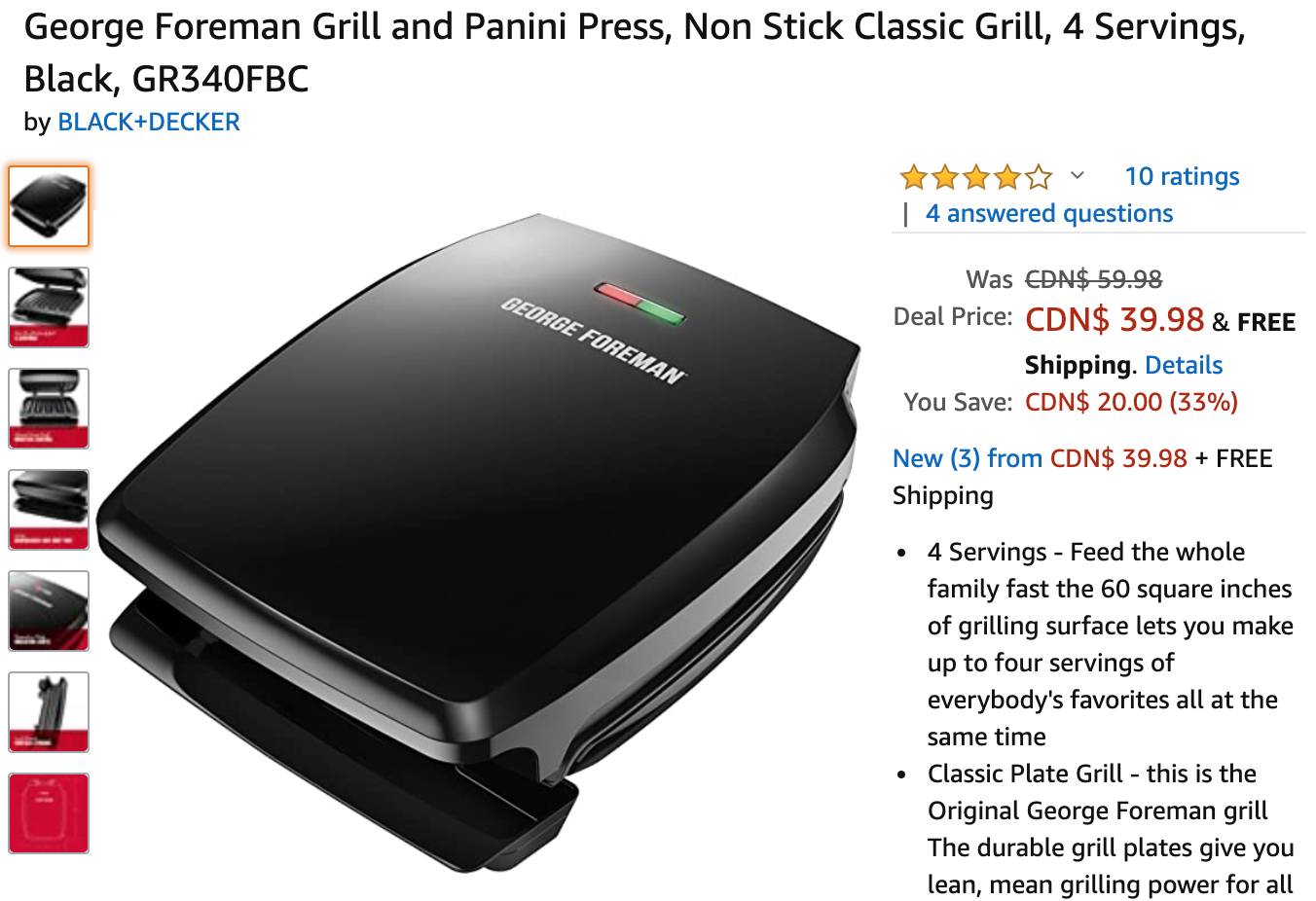Open the BLACK+DECKER brand link
1316x901 pixels.
149,122
